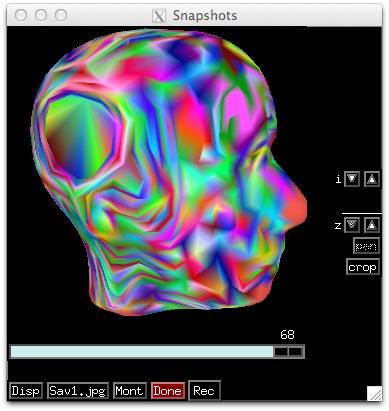
Task: Open montage with the Mont button
Action: tap(130, 391)
